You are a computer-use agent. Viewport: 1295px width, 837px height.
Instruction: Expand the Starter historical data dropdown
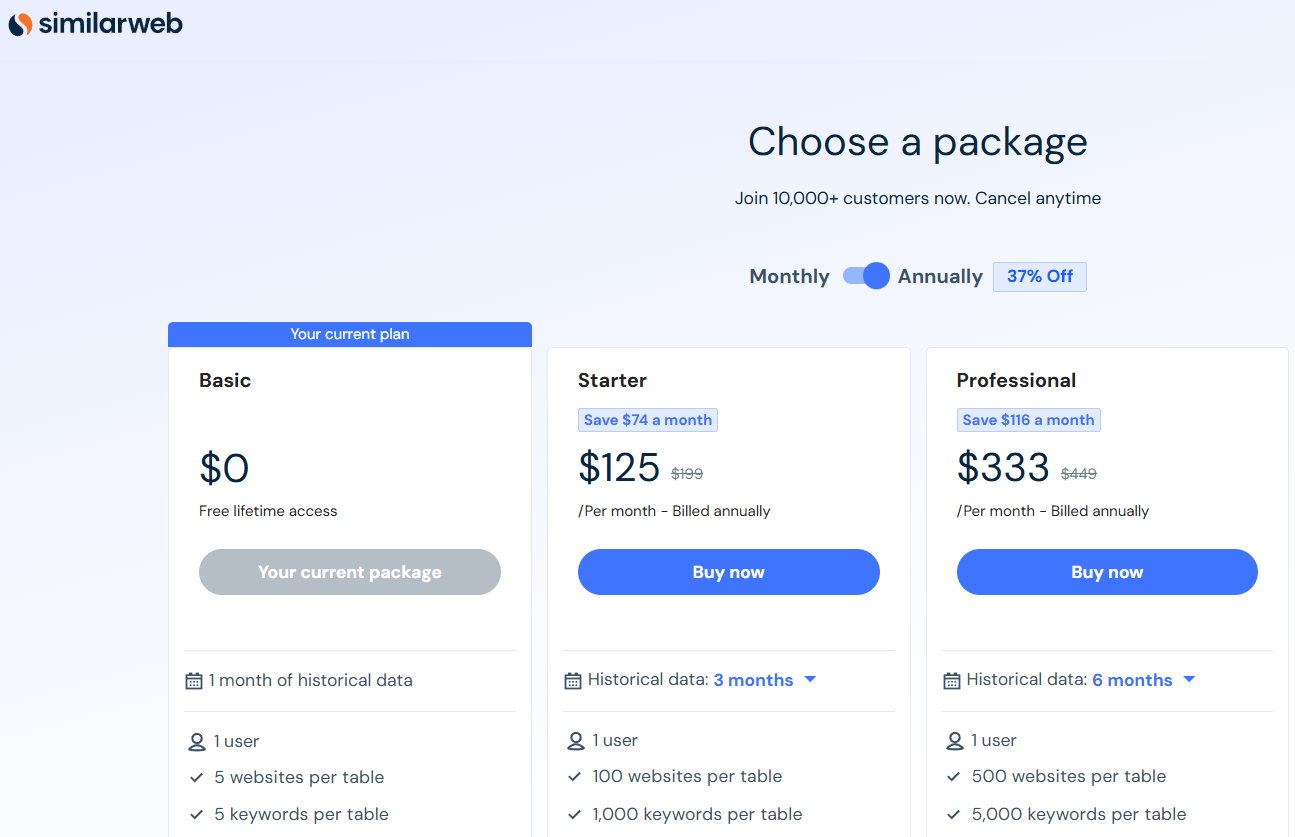tap(811, 679)
